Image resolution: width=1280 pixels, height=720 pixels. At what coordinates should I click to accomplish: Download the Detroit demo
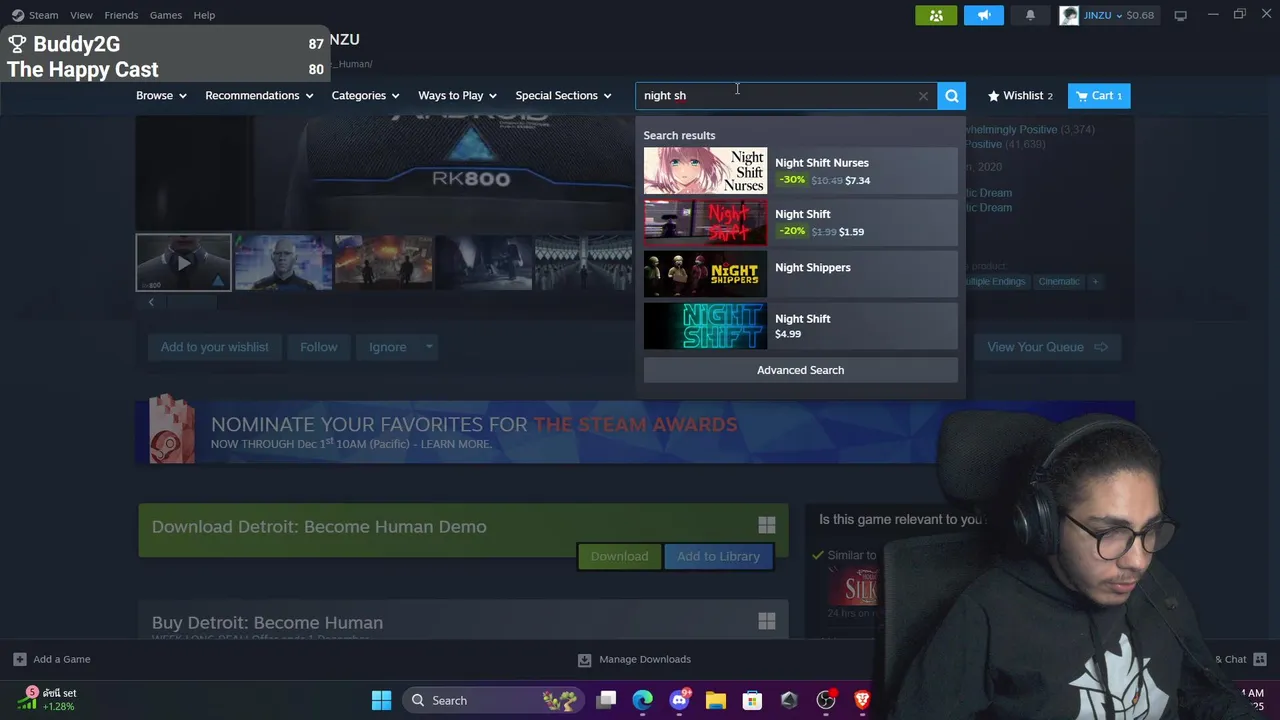pyautogui.click(x=619, y=556)
